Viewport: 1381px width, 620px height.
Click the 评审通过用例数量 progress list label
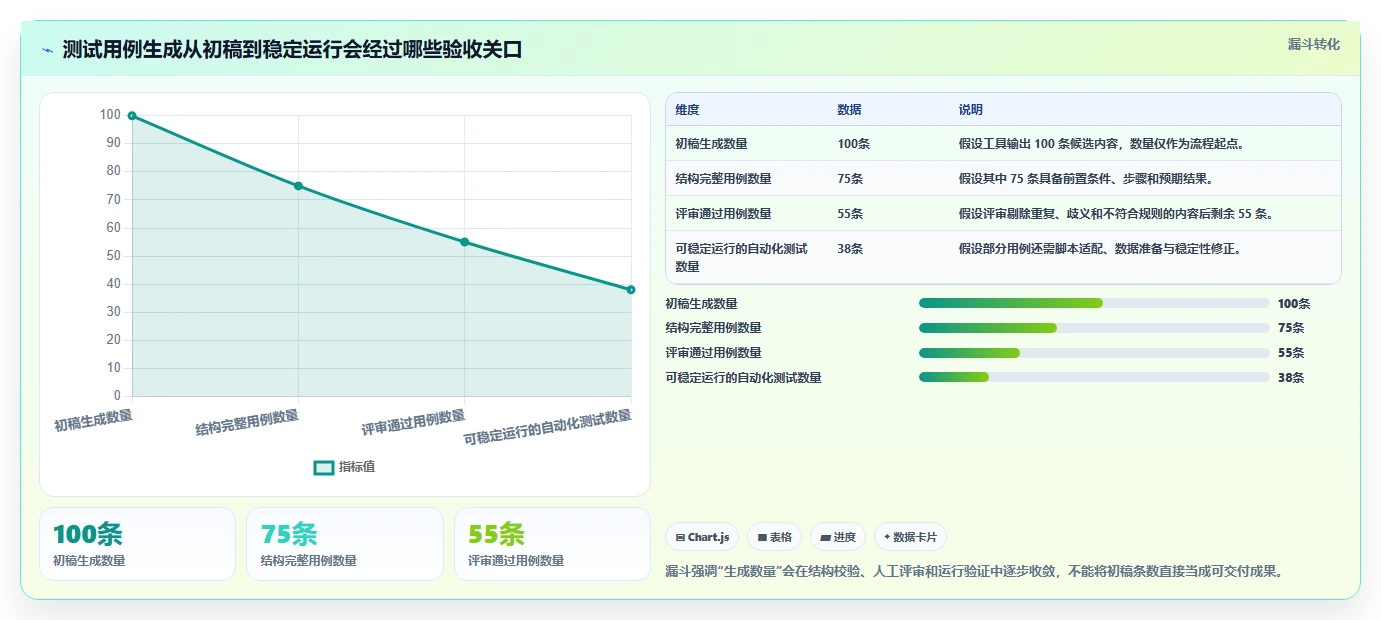713,353
